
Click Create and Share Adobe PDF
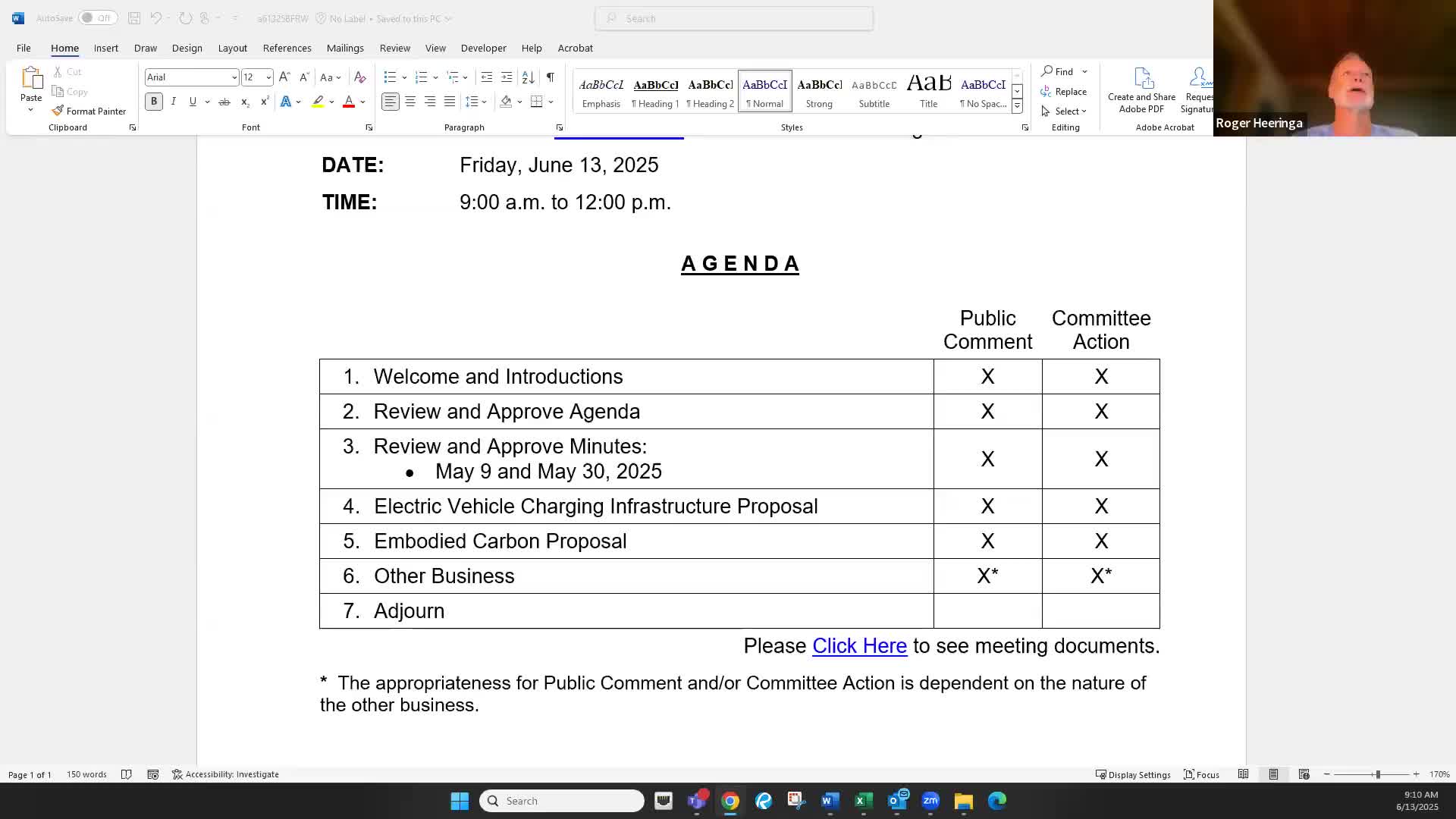tap(1141, 89)
